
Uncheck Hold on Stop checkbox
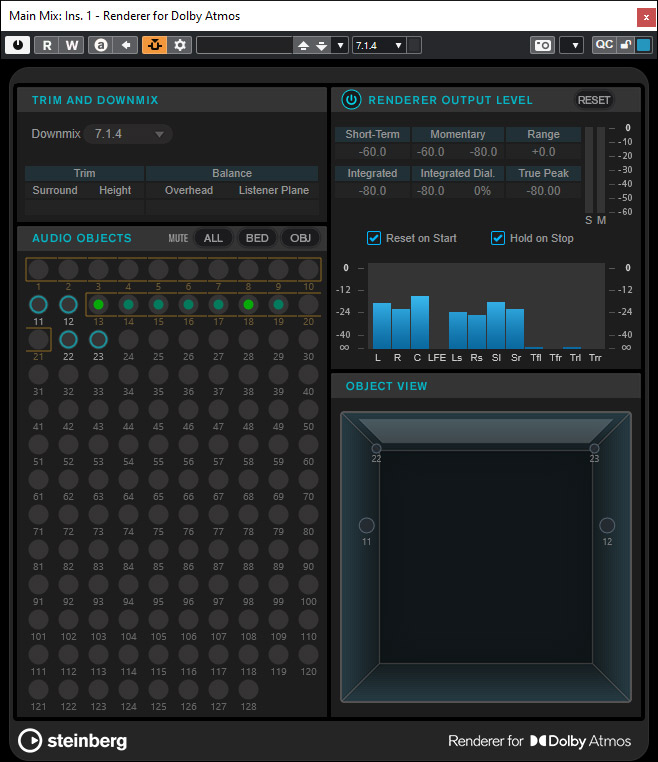tap(498, 238)
